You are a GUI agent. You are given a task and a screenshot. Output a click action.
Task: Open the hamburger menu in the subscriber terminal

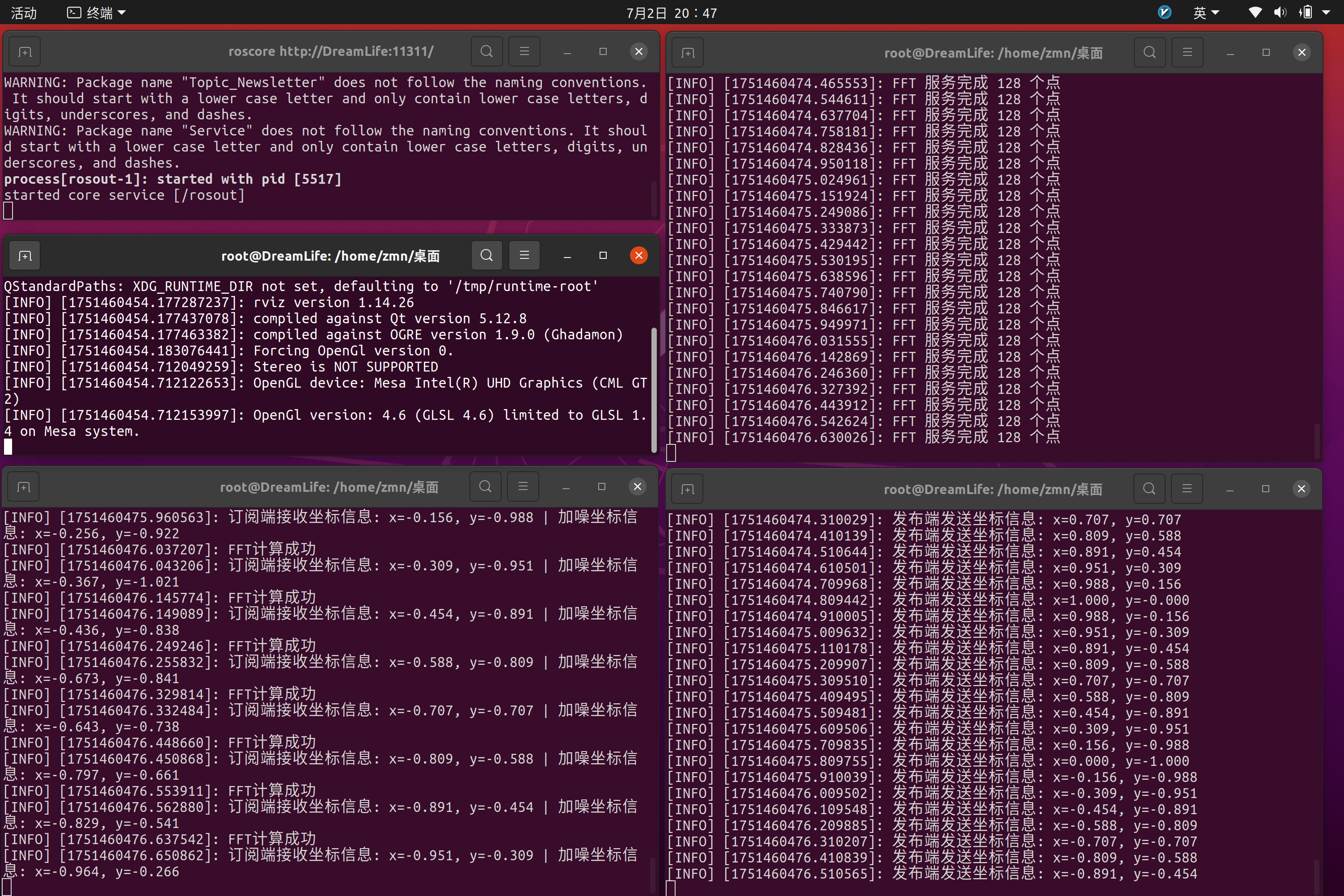pos(523,486)
